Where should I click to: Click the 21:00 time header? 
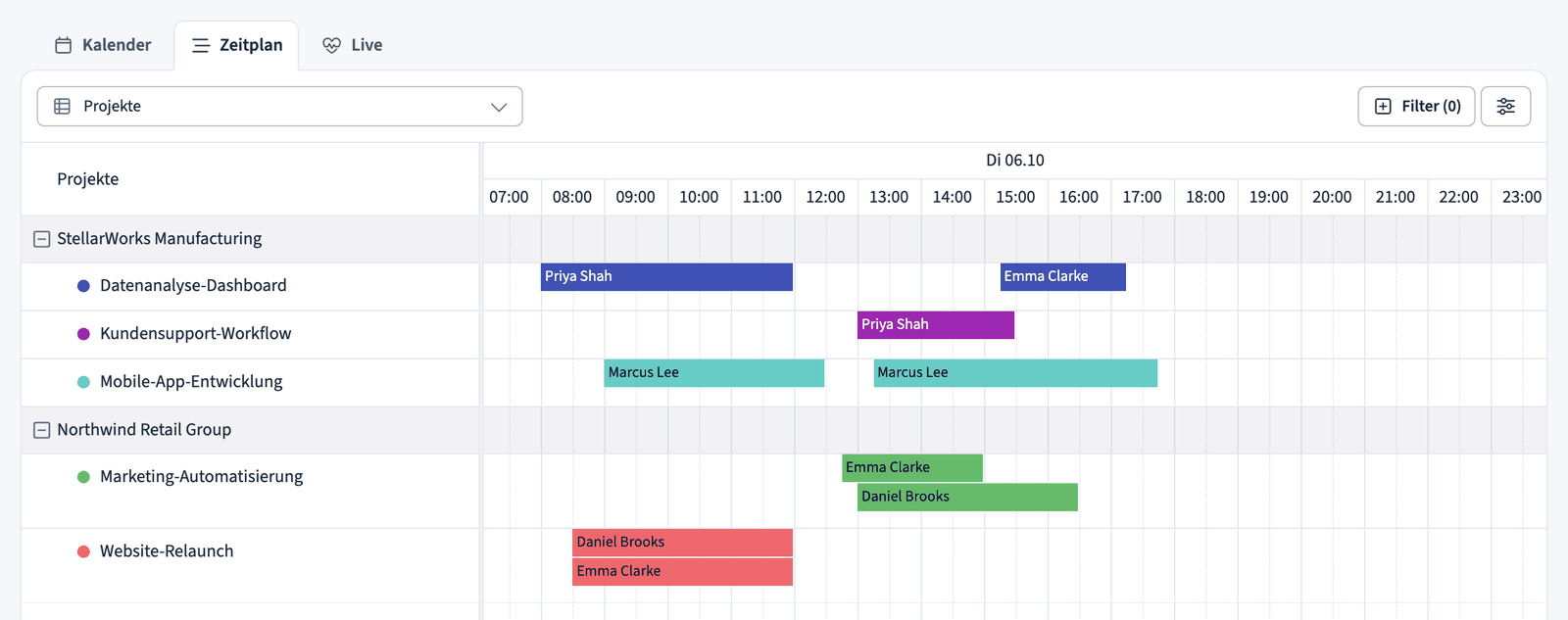coord(1396,198)
